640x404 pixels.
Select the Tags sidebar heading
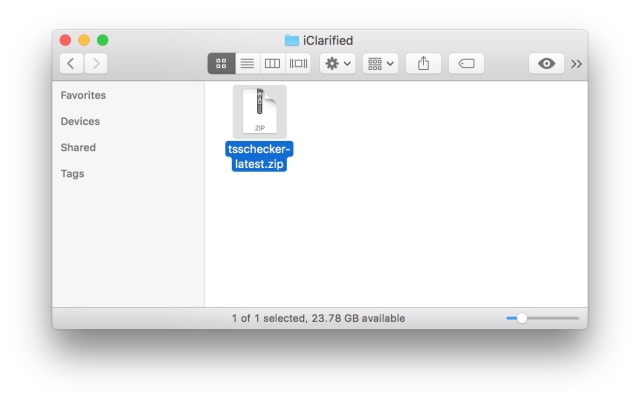point(73,174)
